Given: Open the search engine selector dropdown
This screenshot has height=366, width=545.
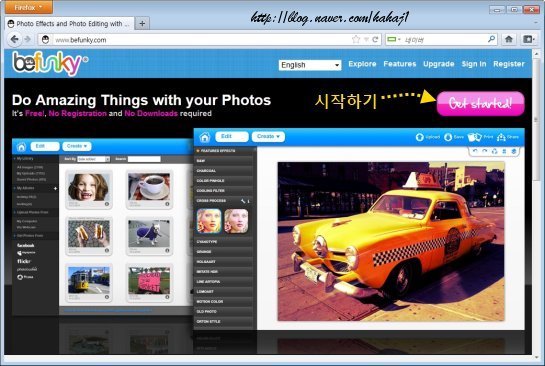Looking at the screenshot, I should 394,39.
